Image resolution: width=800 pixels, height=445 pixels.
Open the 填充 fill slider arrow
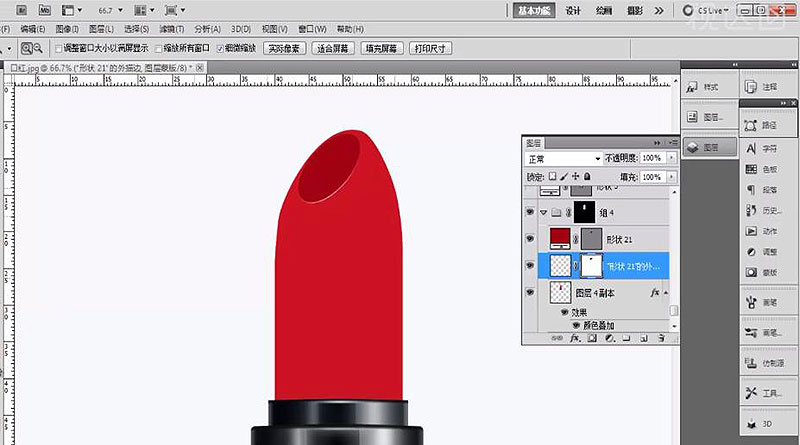pos(671,177)
